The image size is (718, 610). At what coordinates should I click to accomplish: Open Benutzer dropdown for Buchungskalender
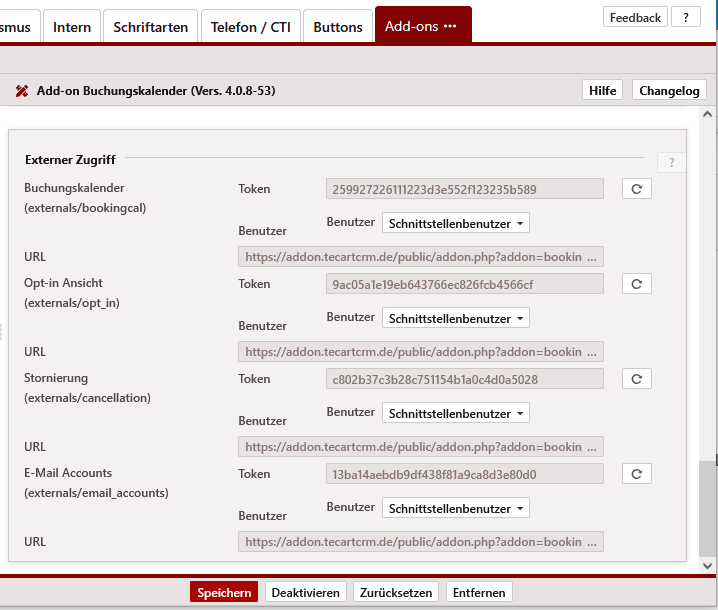[455, 223]
